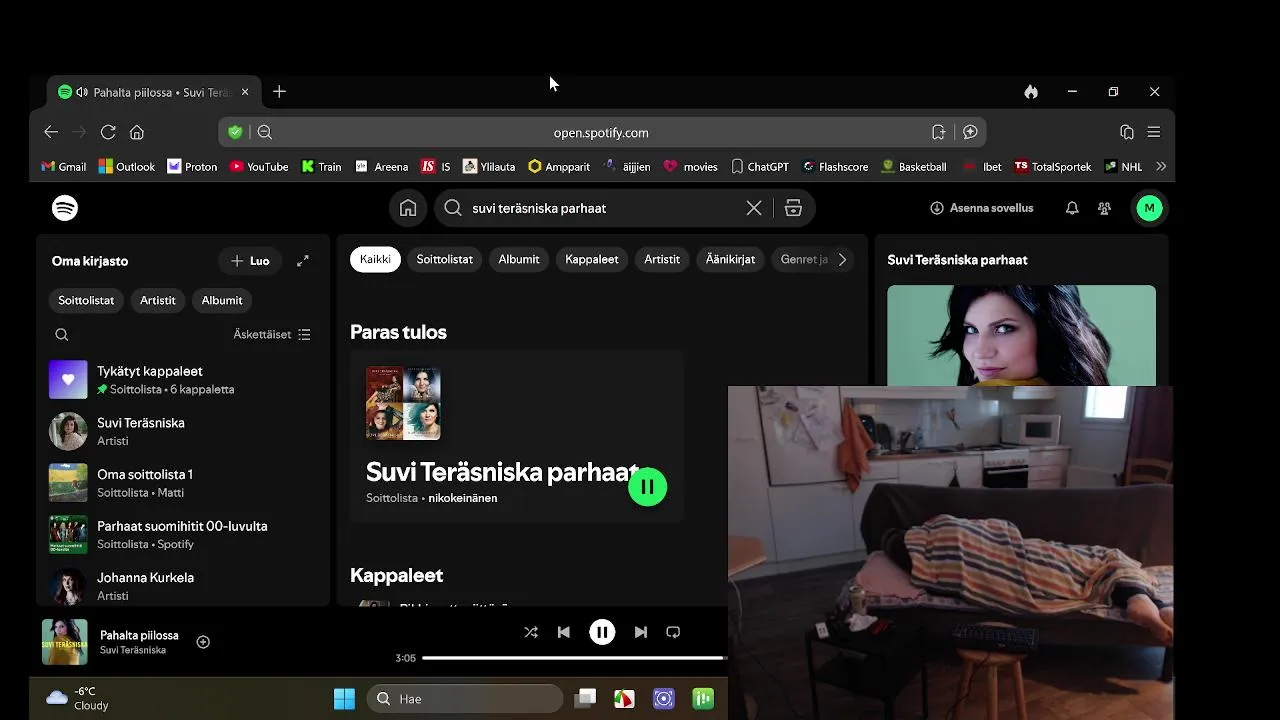1280x720 pixels.
Task: Toggle repeat in player controls
Action: point(673,632)
